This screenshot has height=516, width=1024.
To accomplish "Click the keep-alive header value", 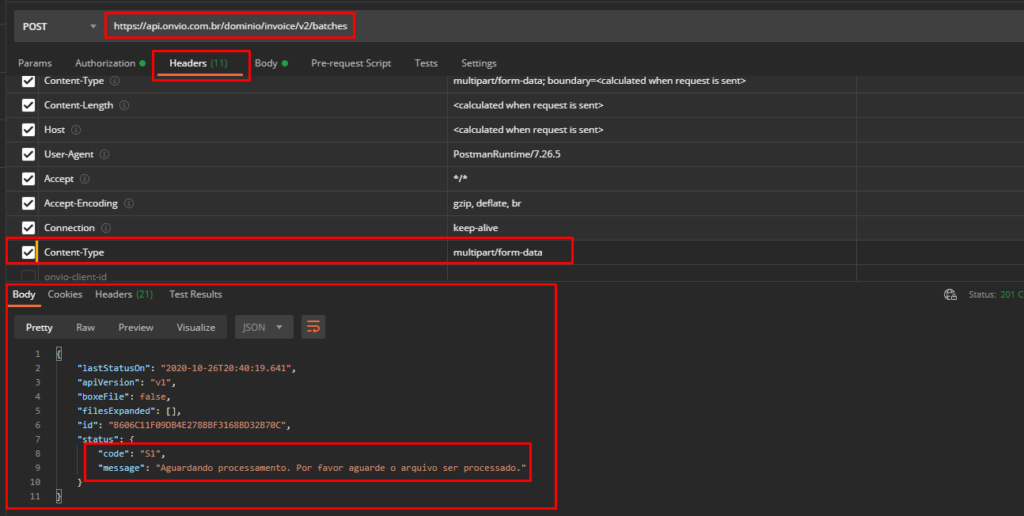I will (651, 228).
